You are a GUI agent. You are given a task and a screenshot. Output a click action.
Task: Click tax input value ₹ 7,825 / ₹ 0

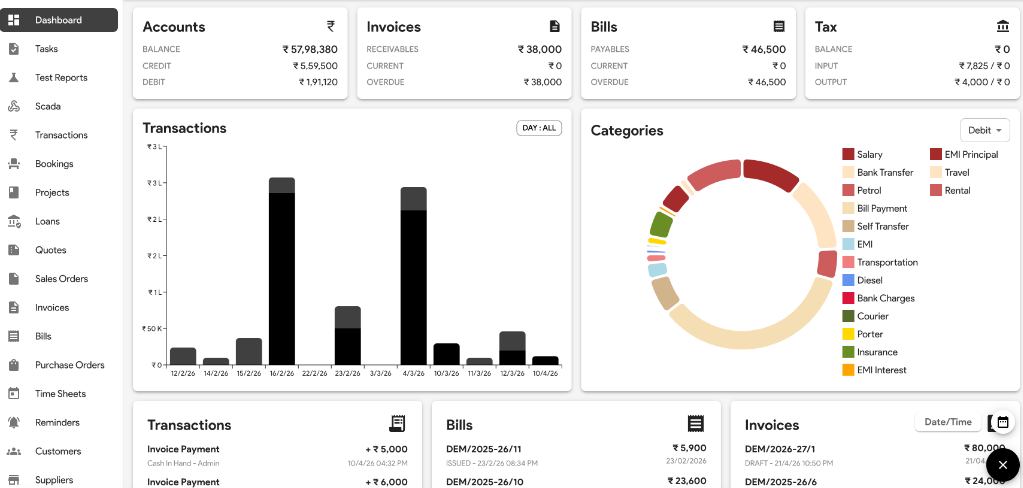point(984,66)
